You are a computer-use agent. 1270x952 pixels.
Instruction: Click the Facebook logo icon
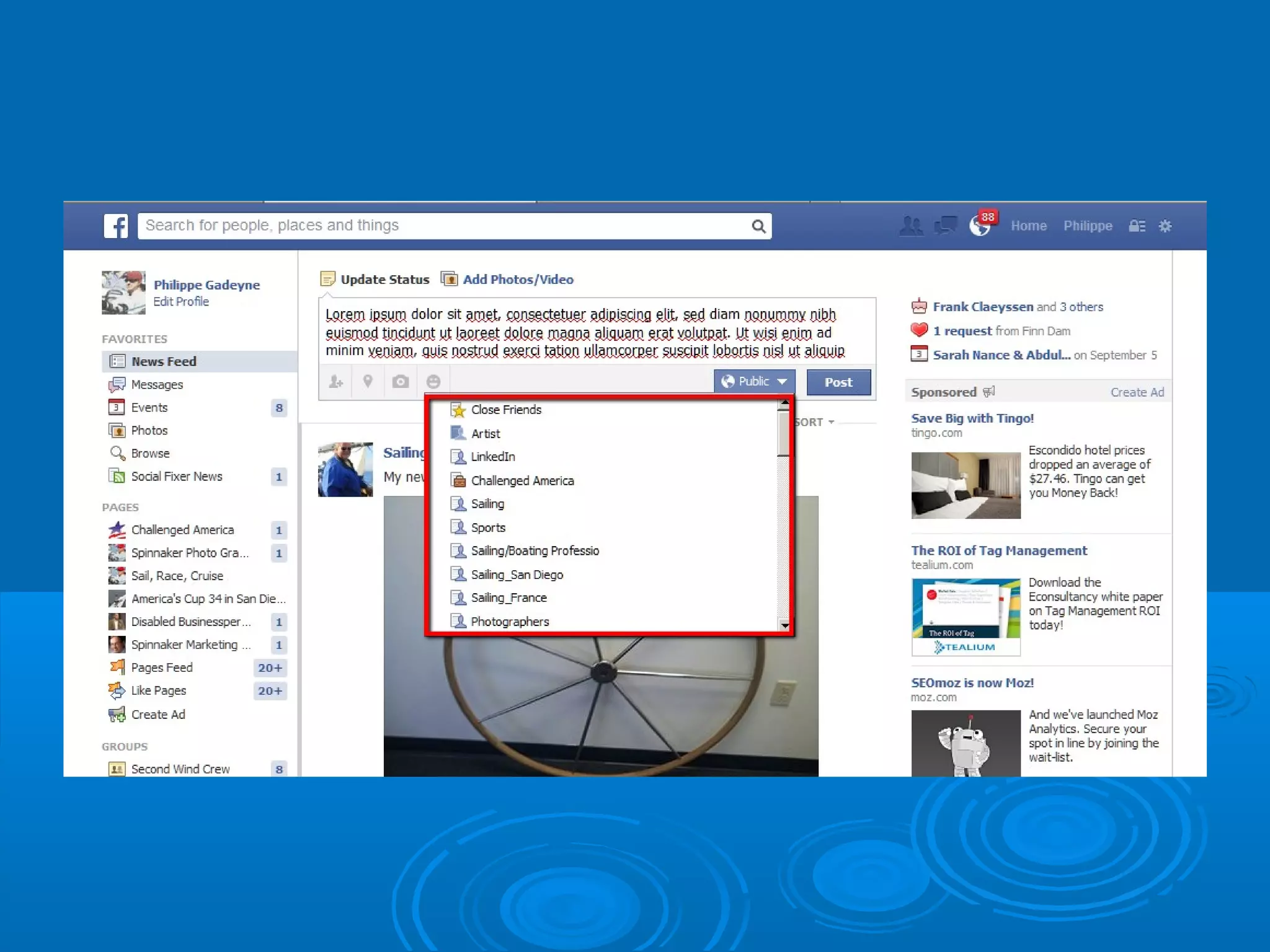coord(116,226)
